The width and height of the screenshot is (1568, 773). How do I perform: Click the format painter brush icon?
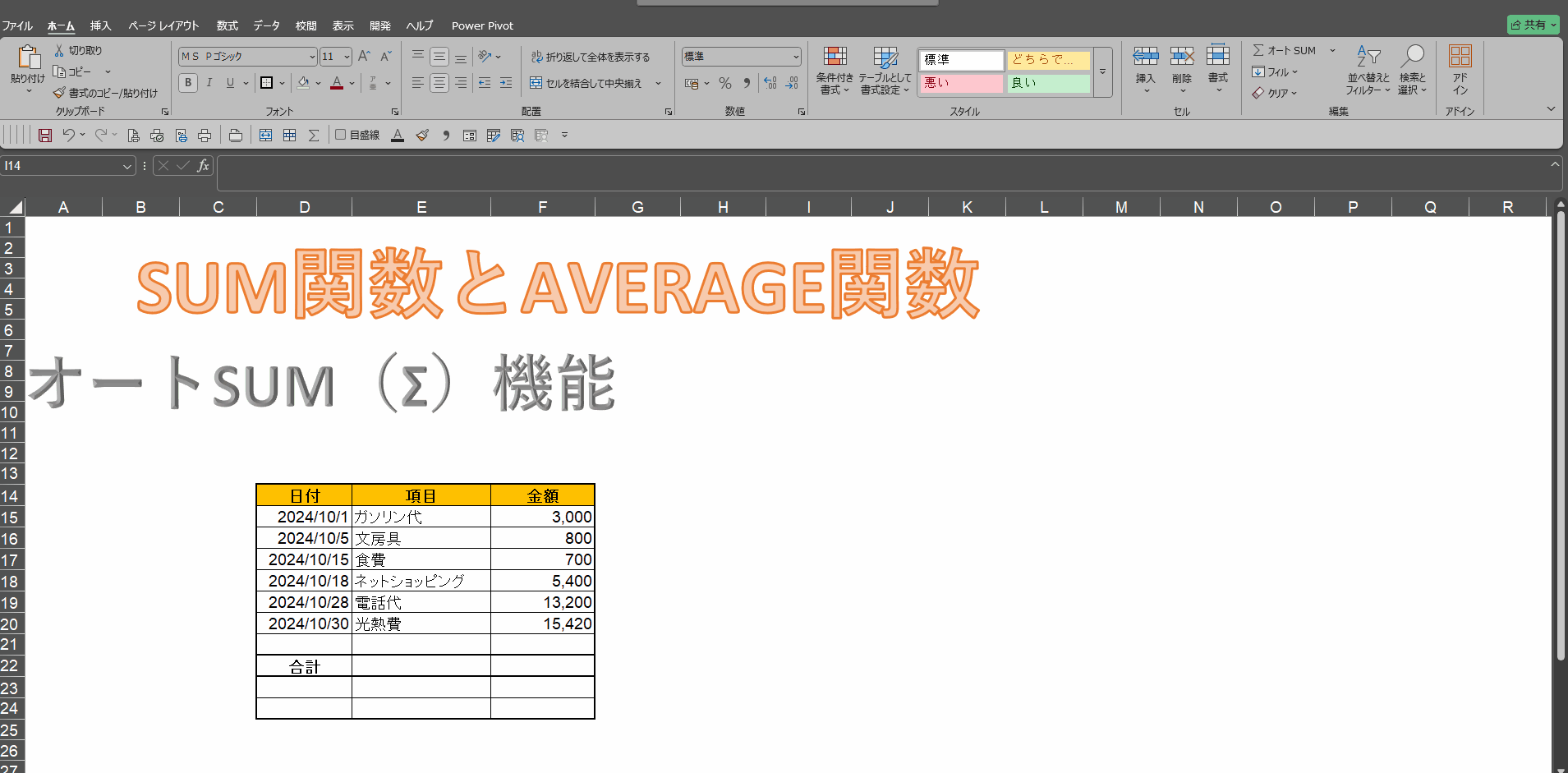coord(59,93)
